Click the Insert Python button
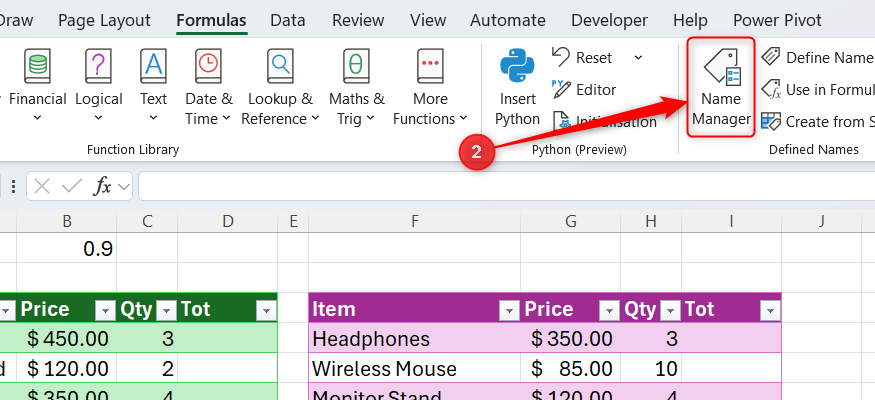The width and height of the screenshot is (875, 400). [517, 86]
